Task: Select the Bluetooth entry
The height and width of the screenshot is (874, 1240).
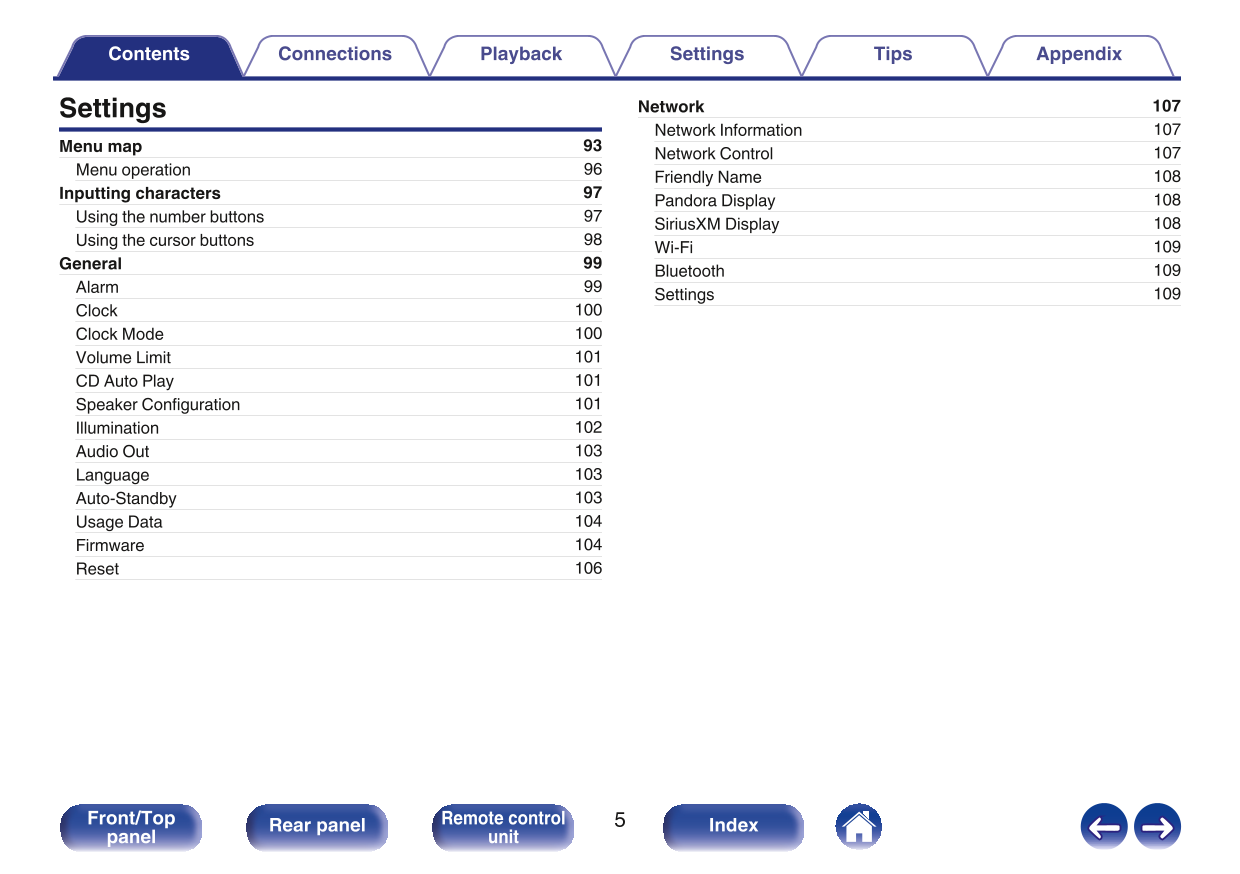Action: pyautogui.click(x=689, y=271)
